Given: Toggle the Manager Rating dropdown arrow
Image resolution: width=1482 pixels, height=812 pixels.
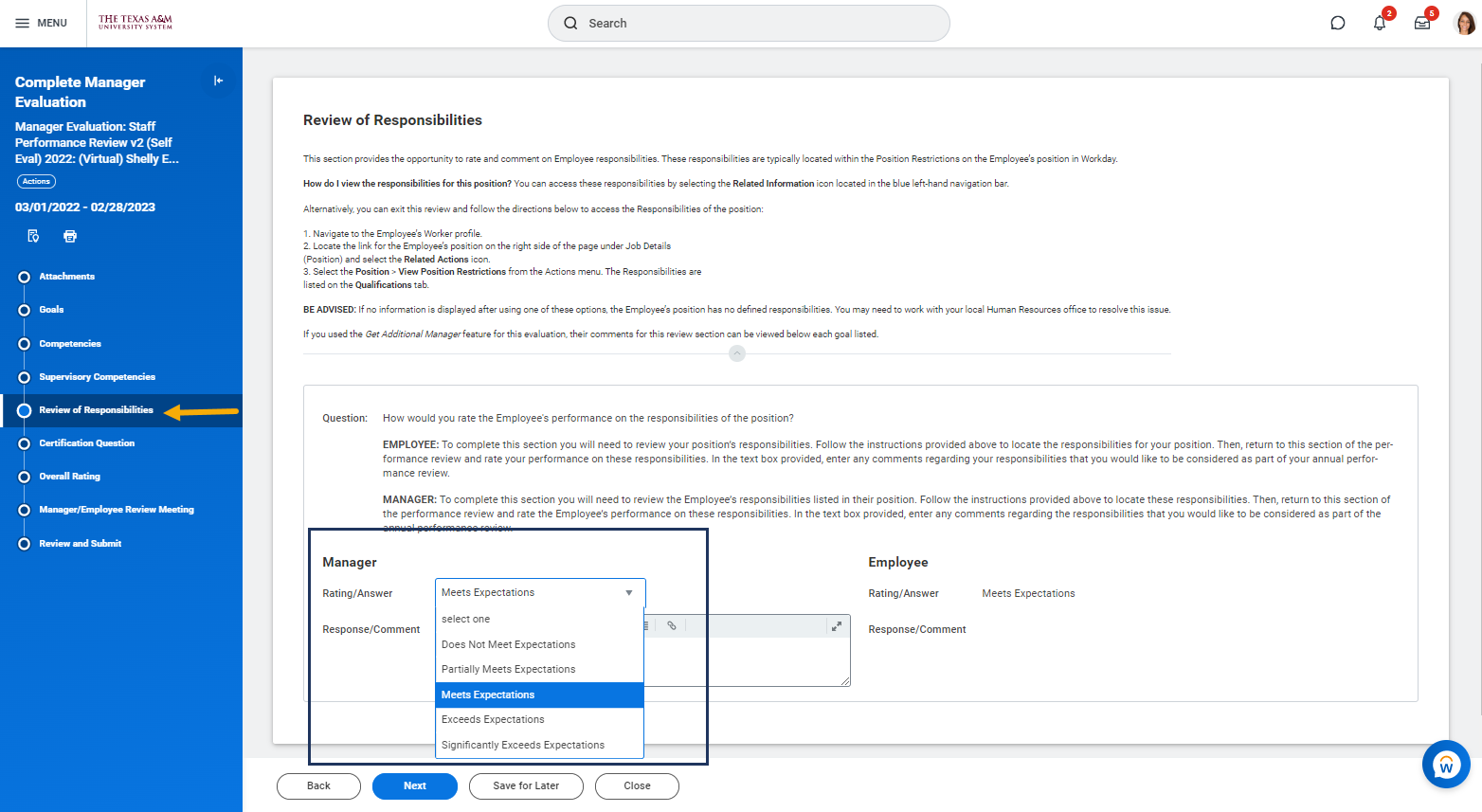Looking at the screenshot, I should click(629, 593).
